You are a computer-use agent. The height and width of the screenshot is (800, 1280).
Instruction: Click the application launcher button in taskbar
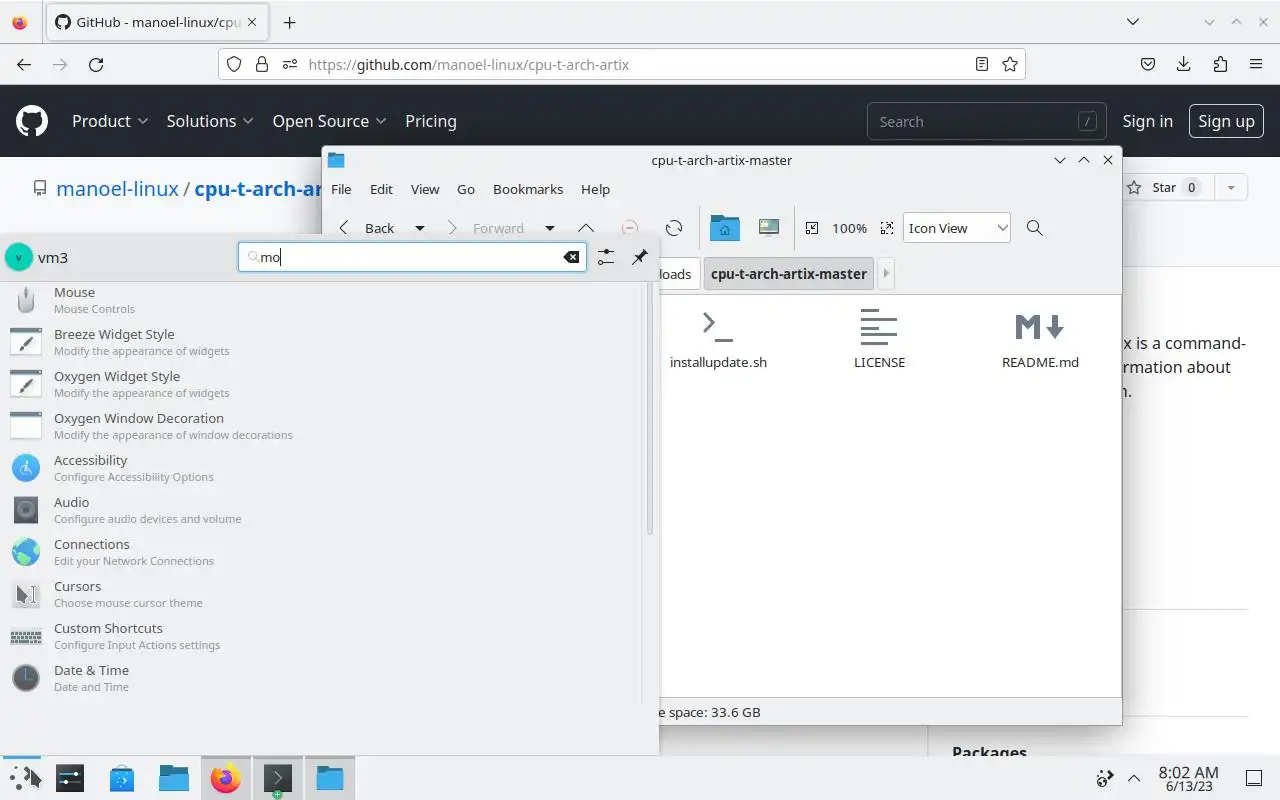coord(22,778)
